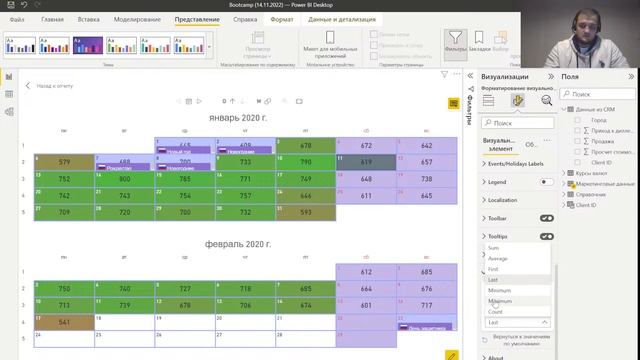Screen dimensions: 640x360
Task: Select the purple dark theme thumbnail
Action: click(x=88, y=45)
